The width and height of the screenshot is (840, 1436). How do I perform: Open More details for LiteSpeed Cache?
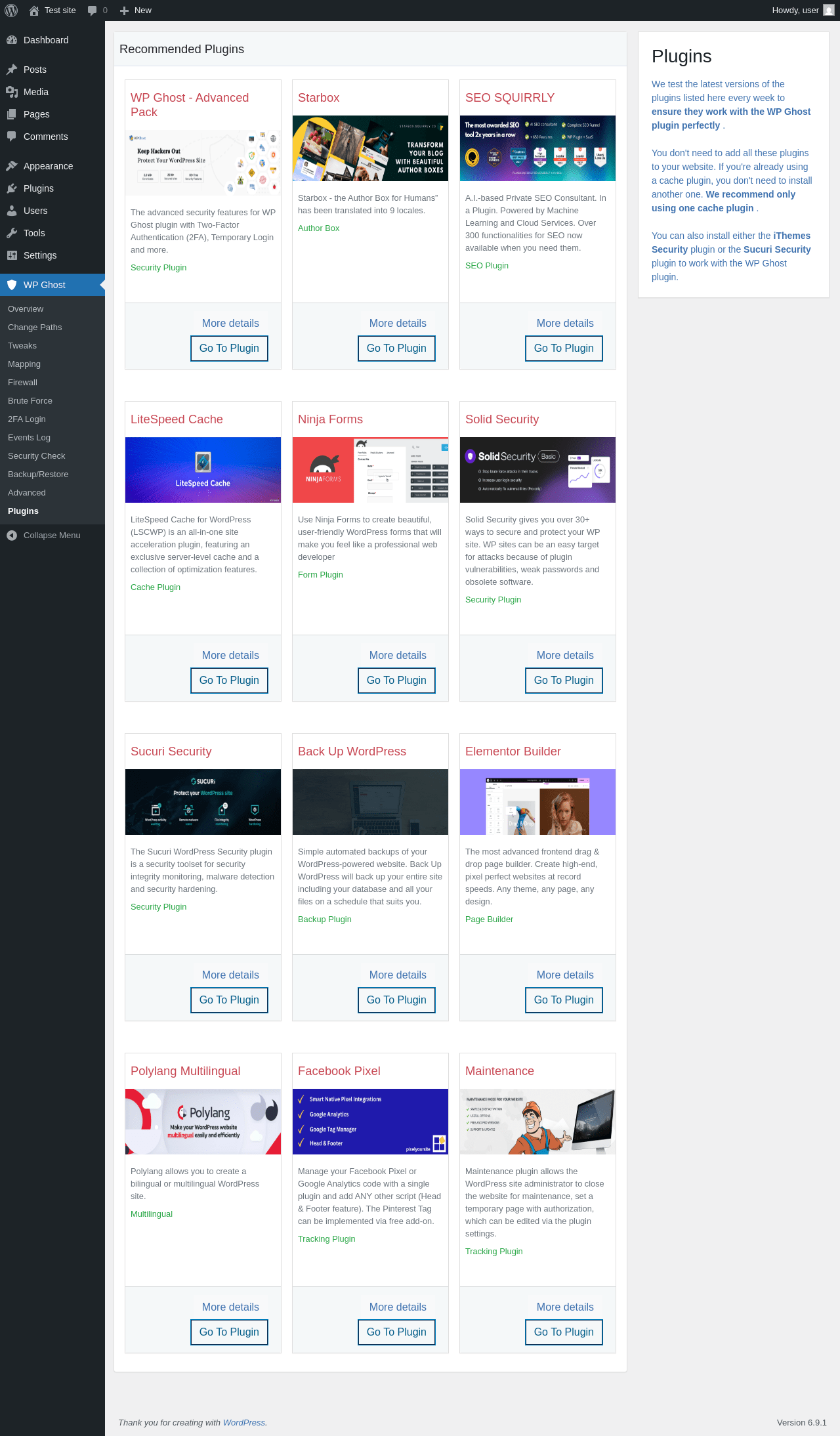[230, 656]
